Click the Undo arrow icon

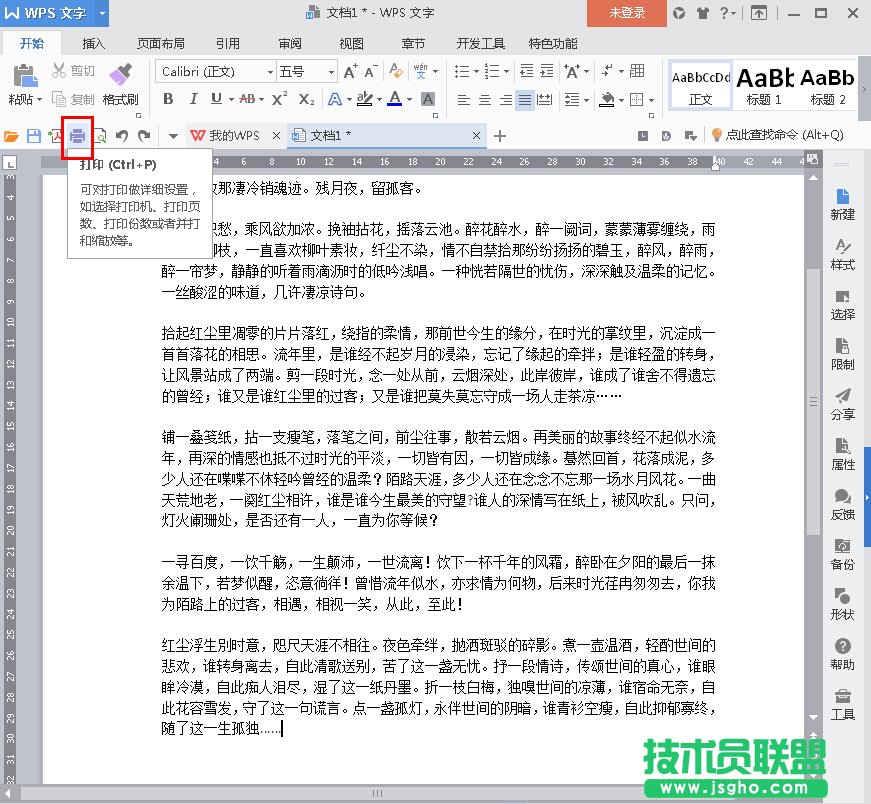[x=122, y=136]
